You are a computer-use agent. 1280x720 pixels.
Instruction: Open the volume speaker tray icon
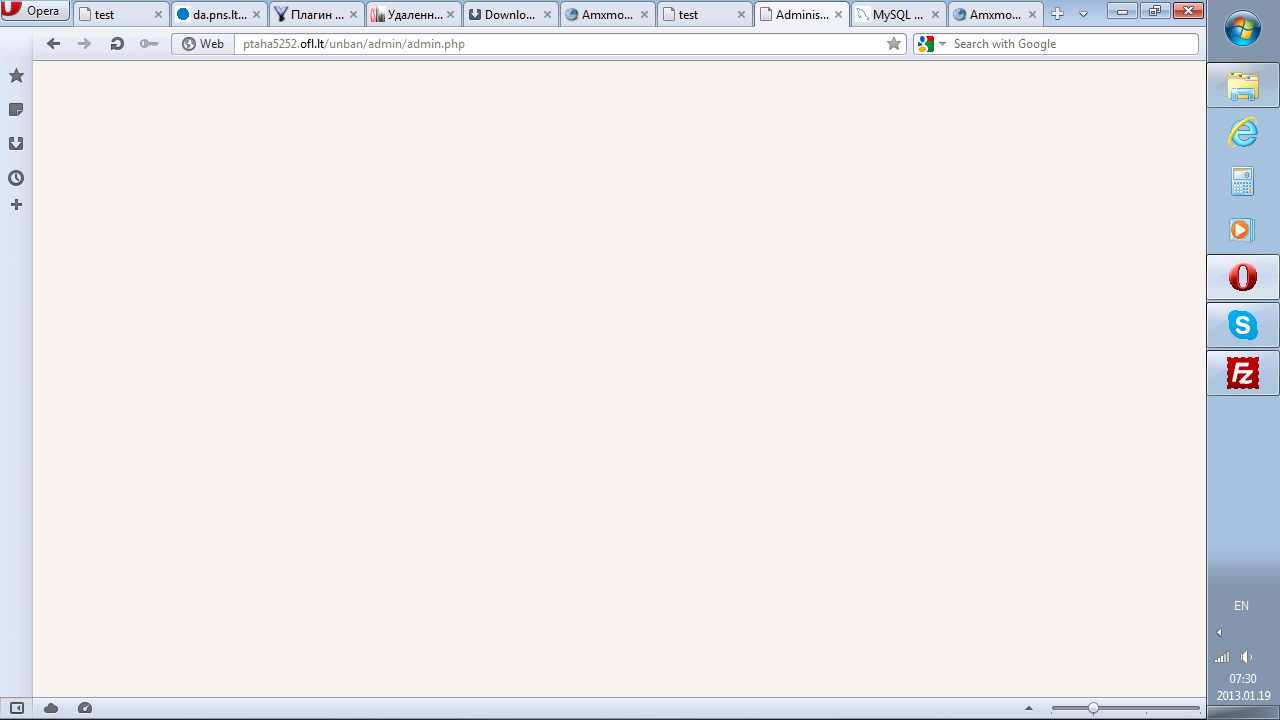pyautogui.click(x=1246, y=657)
